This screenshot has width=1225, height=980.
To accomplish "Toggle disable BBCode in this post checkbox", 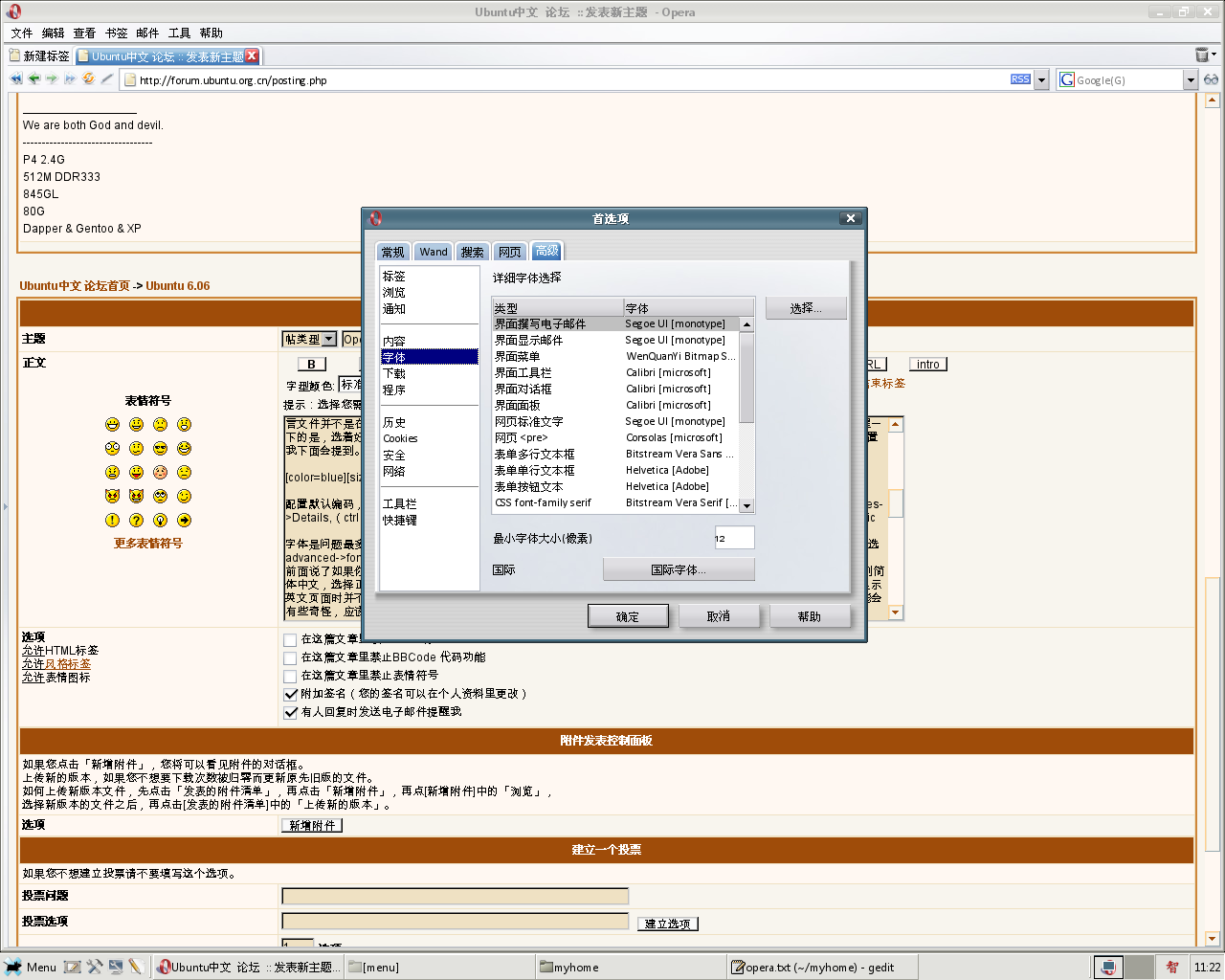I will pos(290,658).
